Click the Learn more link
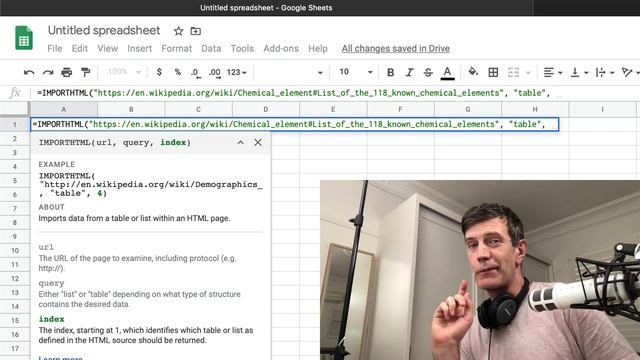Viewport: 640px width, 360px height. [60, 358]
